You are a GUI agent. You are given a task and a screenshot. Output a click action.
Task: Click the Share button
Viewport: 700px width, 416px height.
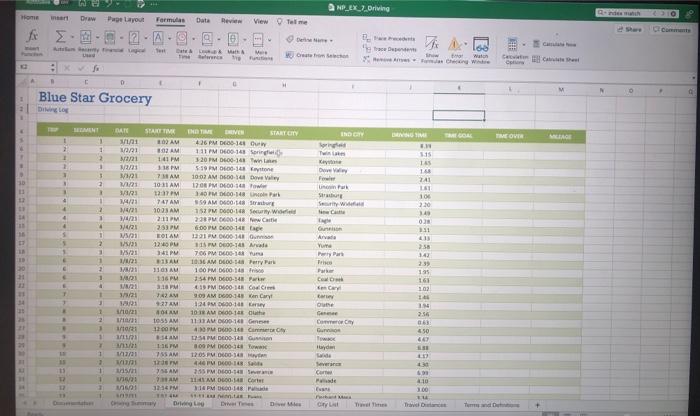pyautogui.click(x=629, y=29)
